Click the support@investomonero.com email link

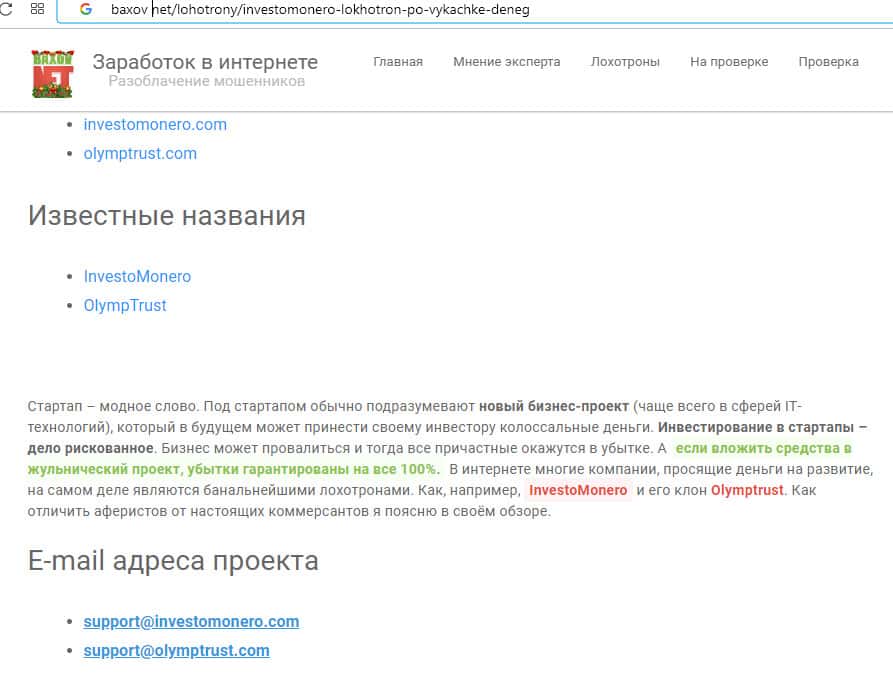191,621
